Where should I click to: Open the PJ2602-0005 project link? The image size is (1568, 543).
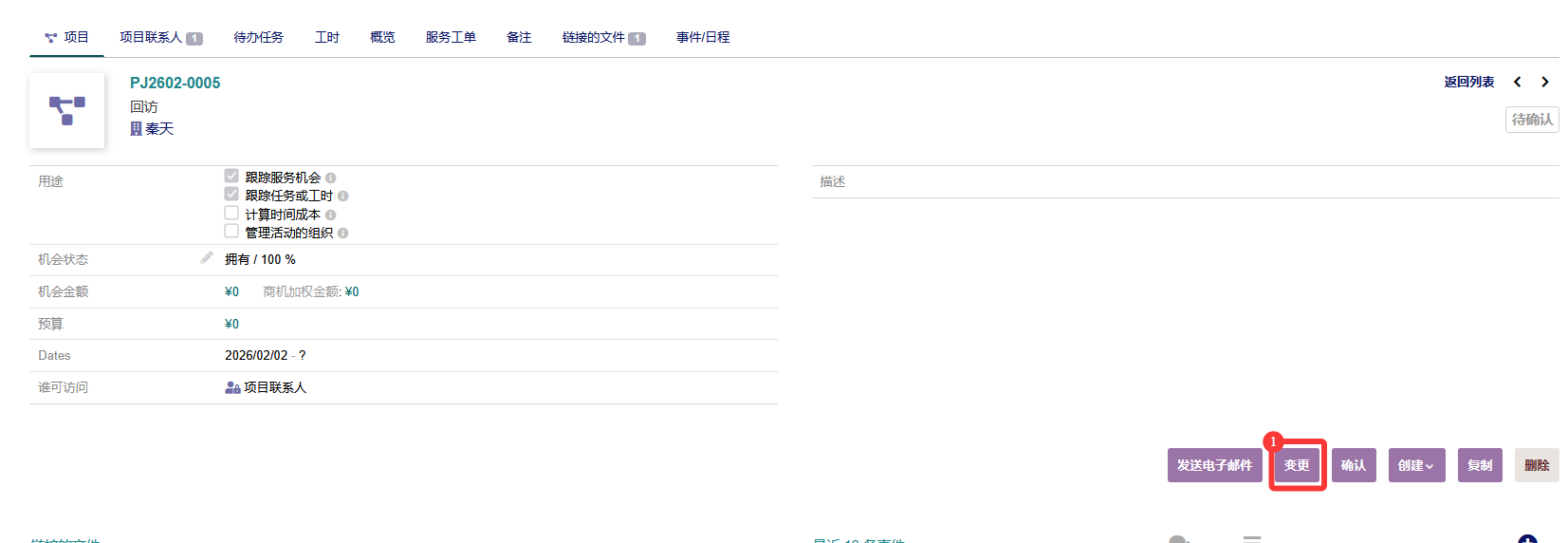175,84
